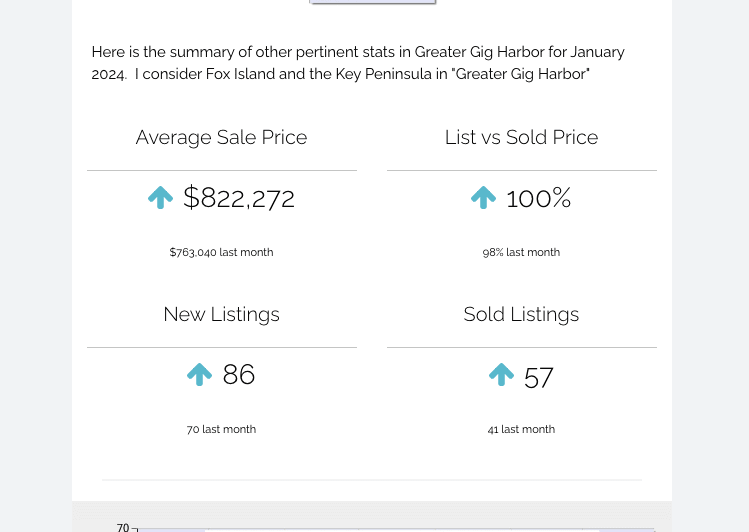Screen dimensions: 749x532
Task: Click the up arrow beside 100%
Action: (x=483, y=197)
